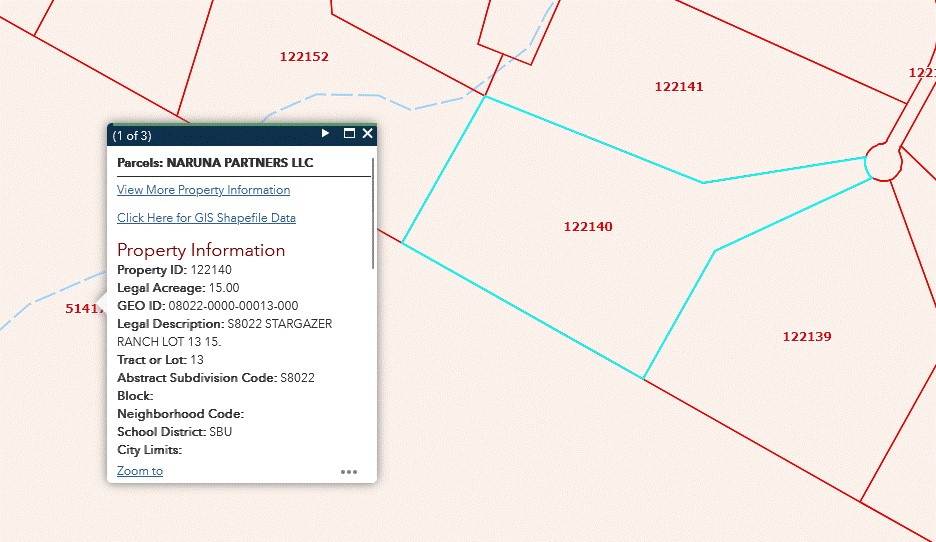The image size is (936, 542).
Task: Click the popup's vertical scrollbar
Action: 373,212
